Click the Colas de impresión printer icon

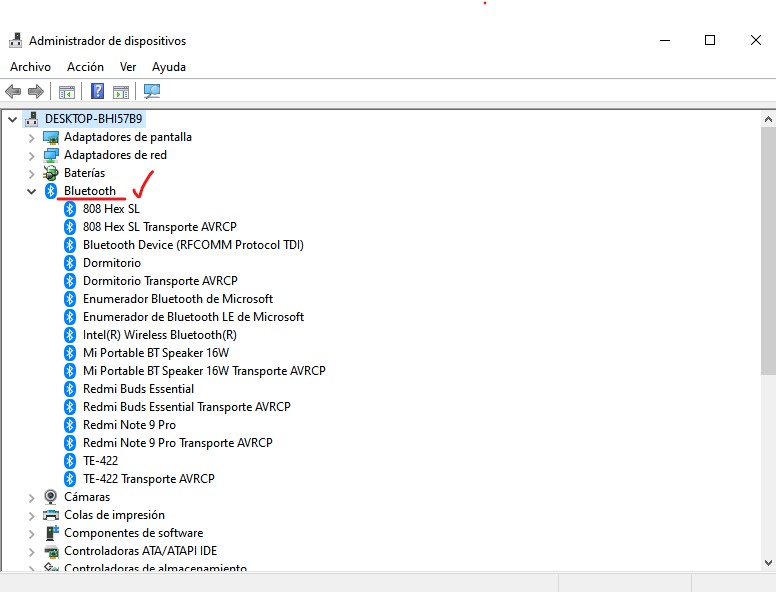(51, 515)
